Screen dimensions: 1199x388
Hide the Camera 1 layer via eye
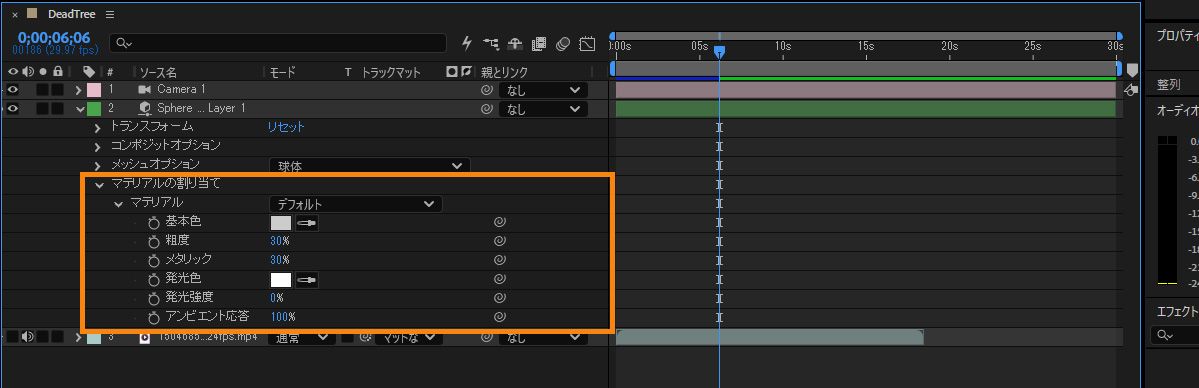point(13,90)
